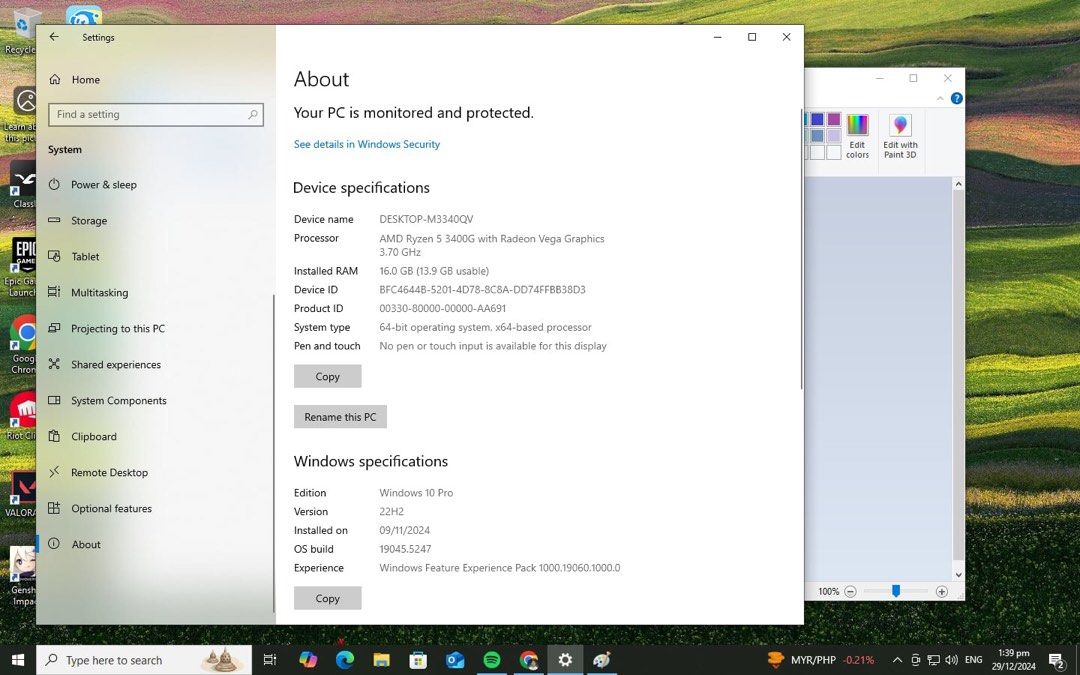Copy the device specifications
The width and height of the screenshot is (1080, 675).
[327, 376]
